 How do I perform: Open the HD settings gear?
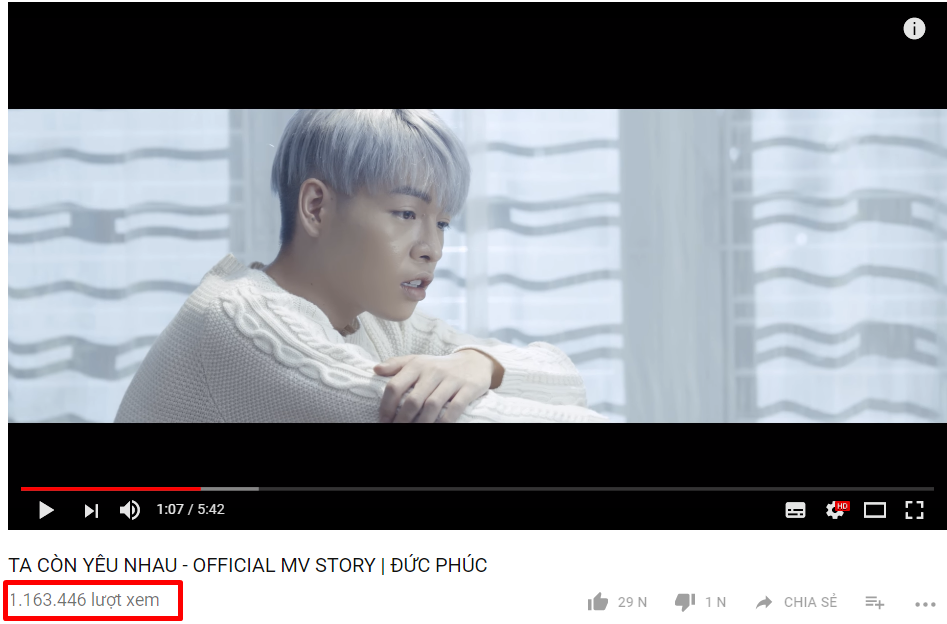click(x=836, y=510)
